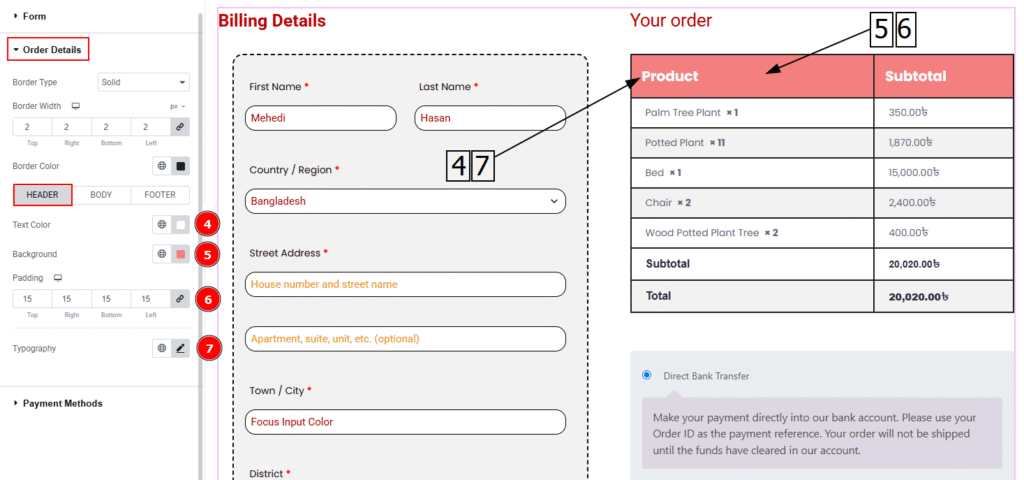
Task: Click the Padding responsive device icon
Action: pos(58,278)
